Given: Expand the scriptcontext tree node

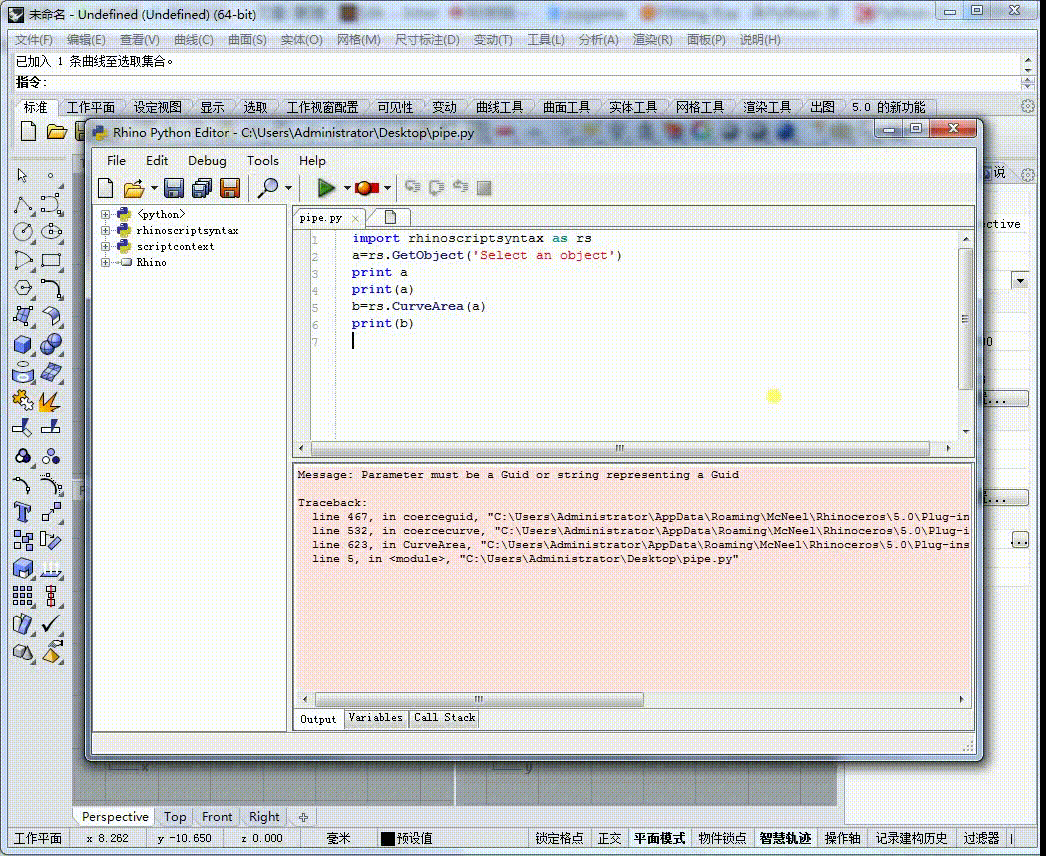Looking at the screenshot, I should 105,246.
